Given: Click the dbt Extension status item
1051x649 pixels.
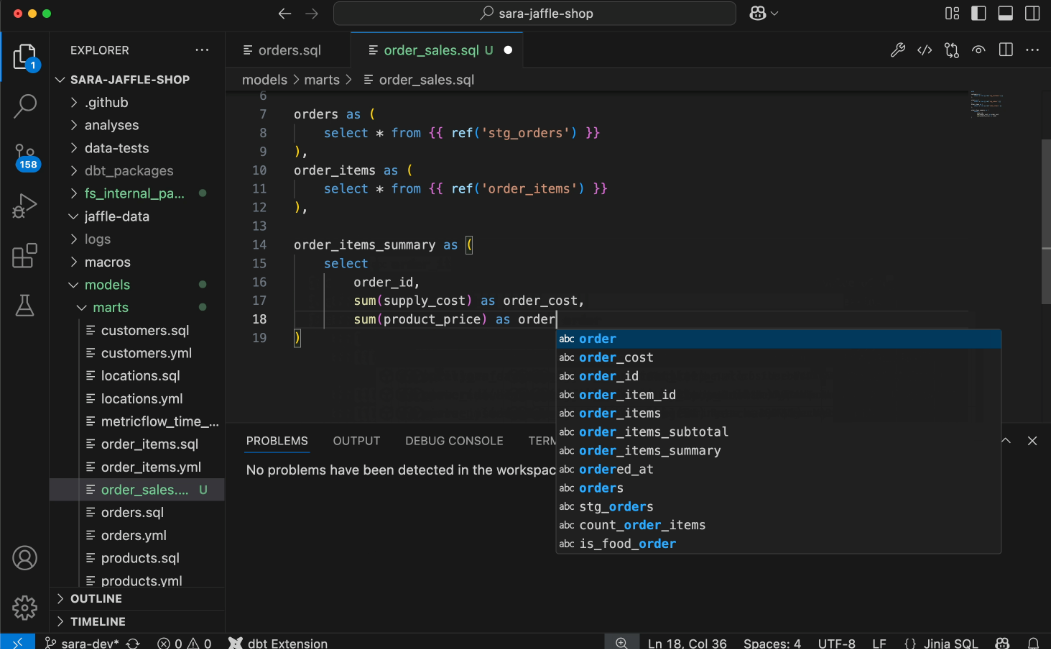Looking at the screenshot, I should point(278,643).
